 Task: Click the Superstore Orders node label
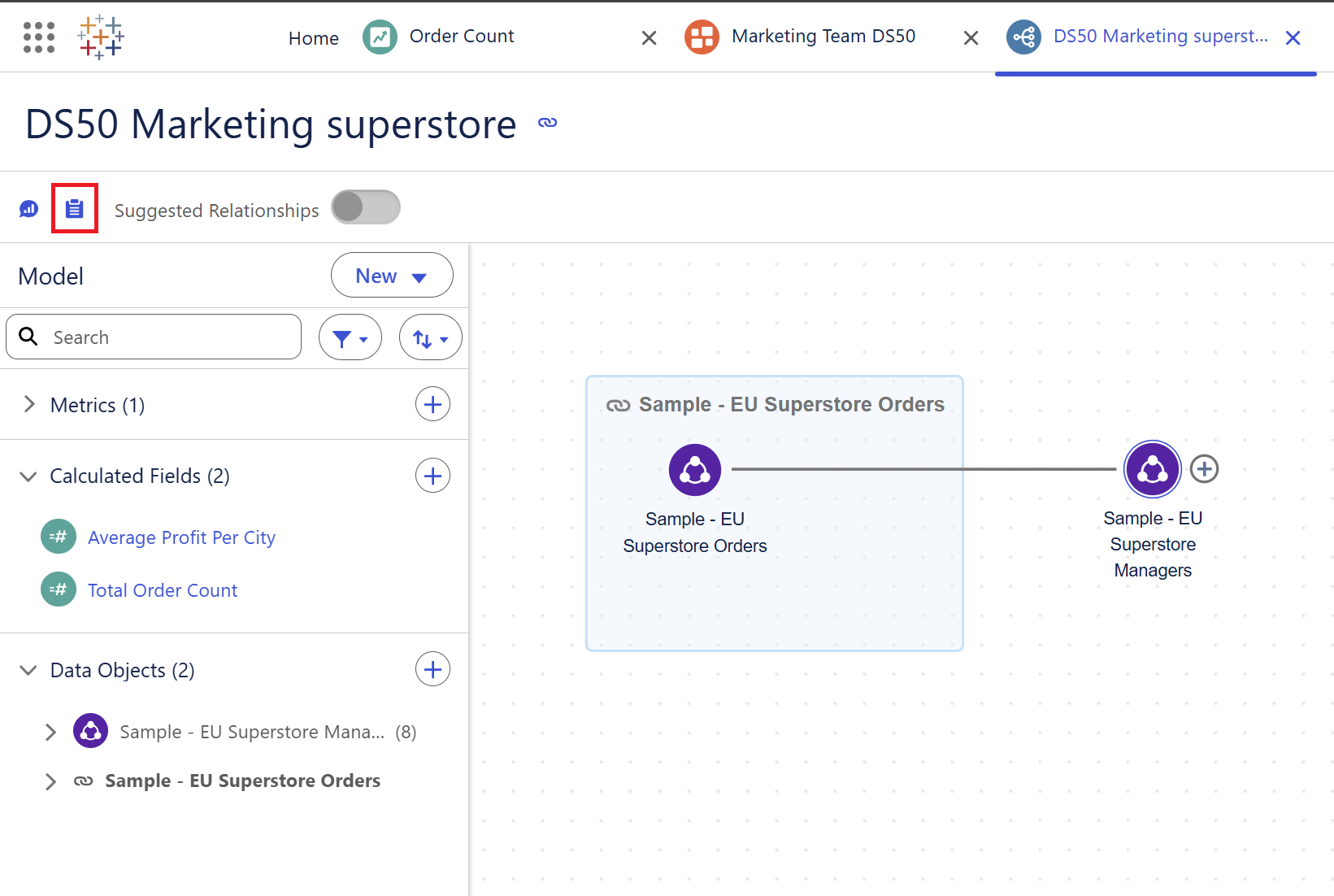click(695, 533)
